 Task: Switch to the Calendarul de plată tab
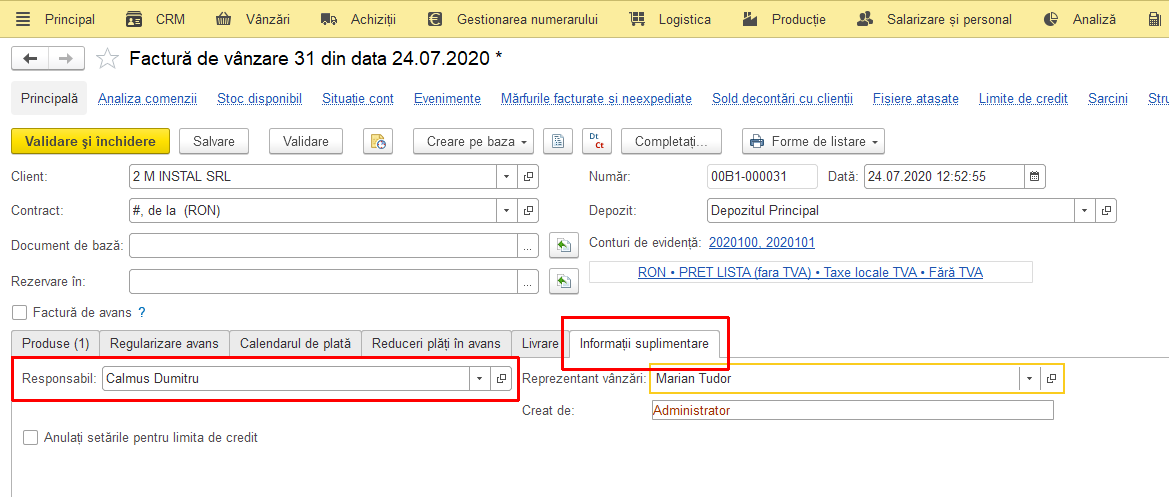[x=295, y=344]
